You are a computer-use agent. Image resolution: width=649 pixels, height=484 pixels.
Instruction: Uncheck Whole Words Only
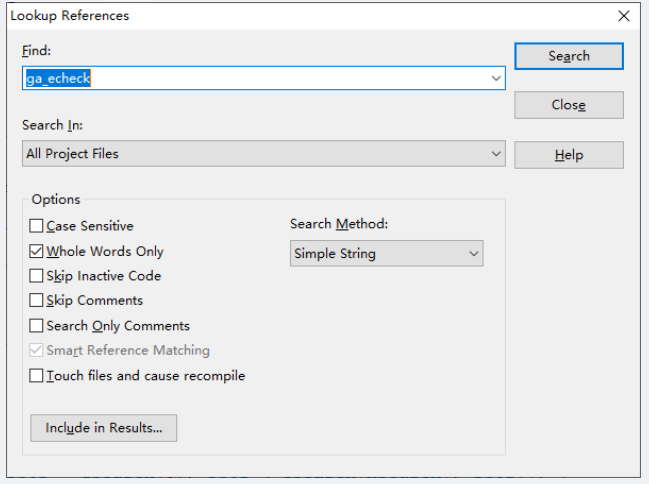[x=37, y=252]
